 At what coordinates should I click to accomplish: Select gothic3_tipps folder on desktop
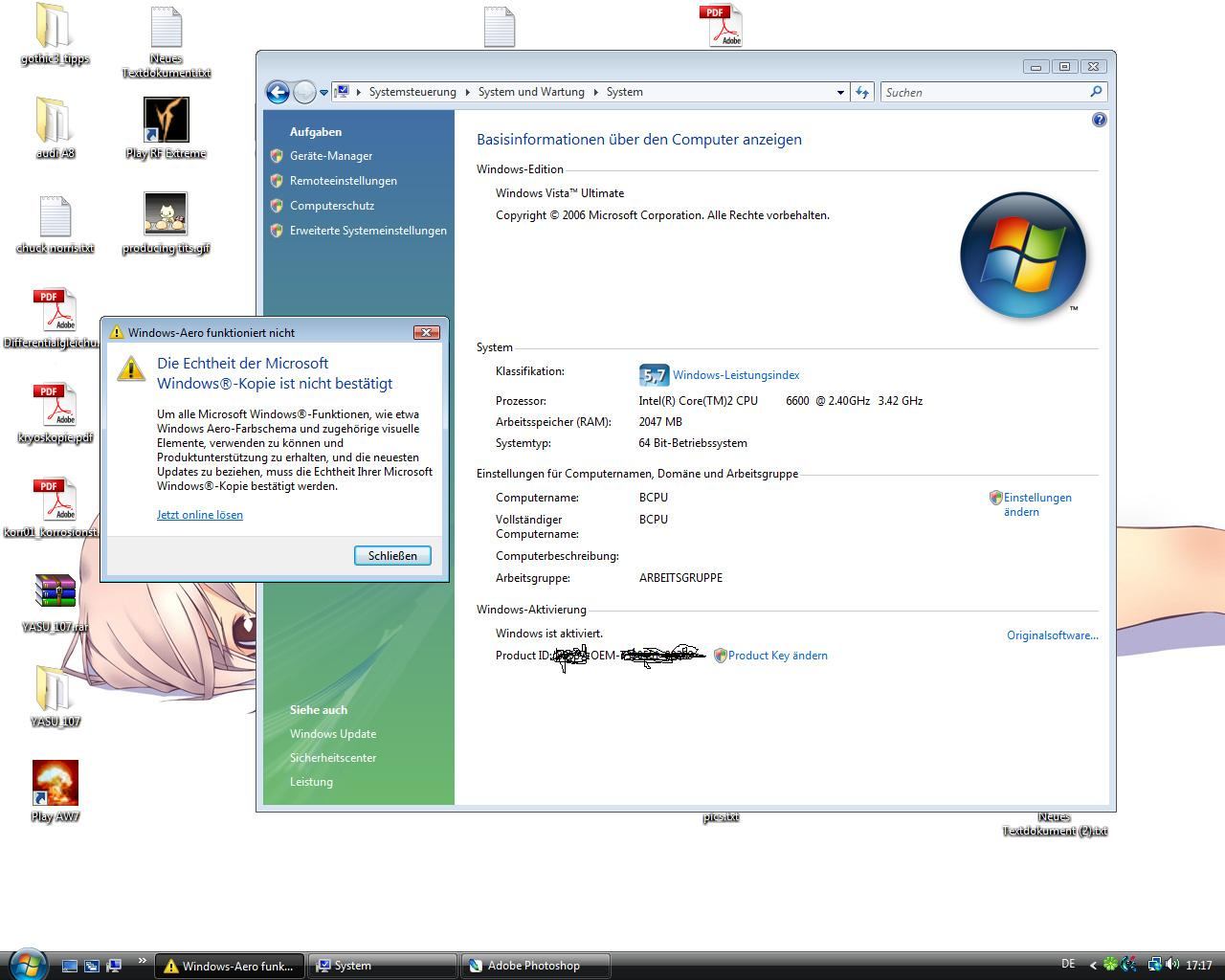(x=55, y=34)
